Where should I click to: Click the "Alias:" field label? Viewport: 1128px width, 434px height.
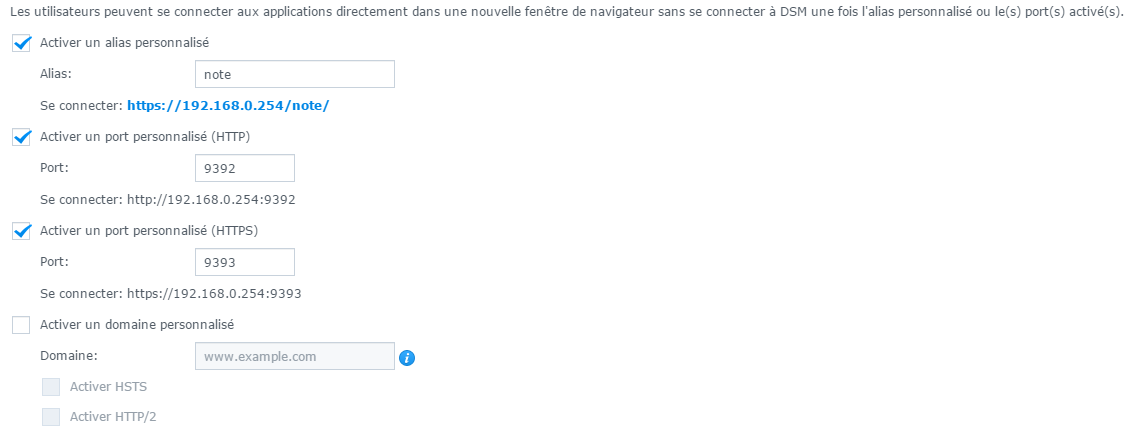coord(57,74)
